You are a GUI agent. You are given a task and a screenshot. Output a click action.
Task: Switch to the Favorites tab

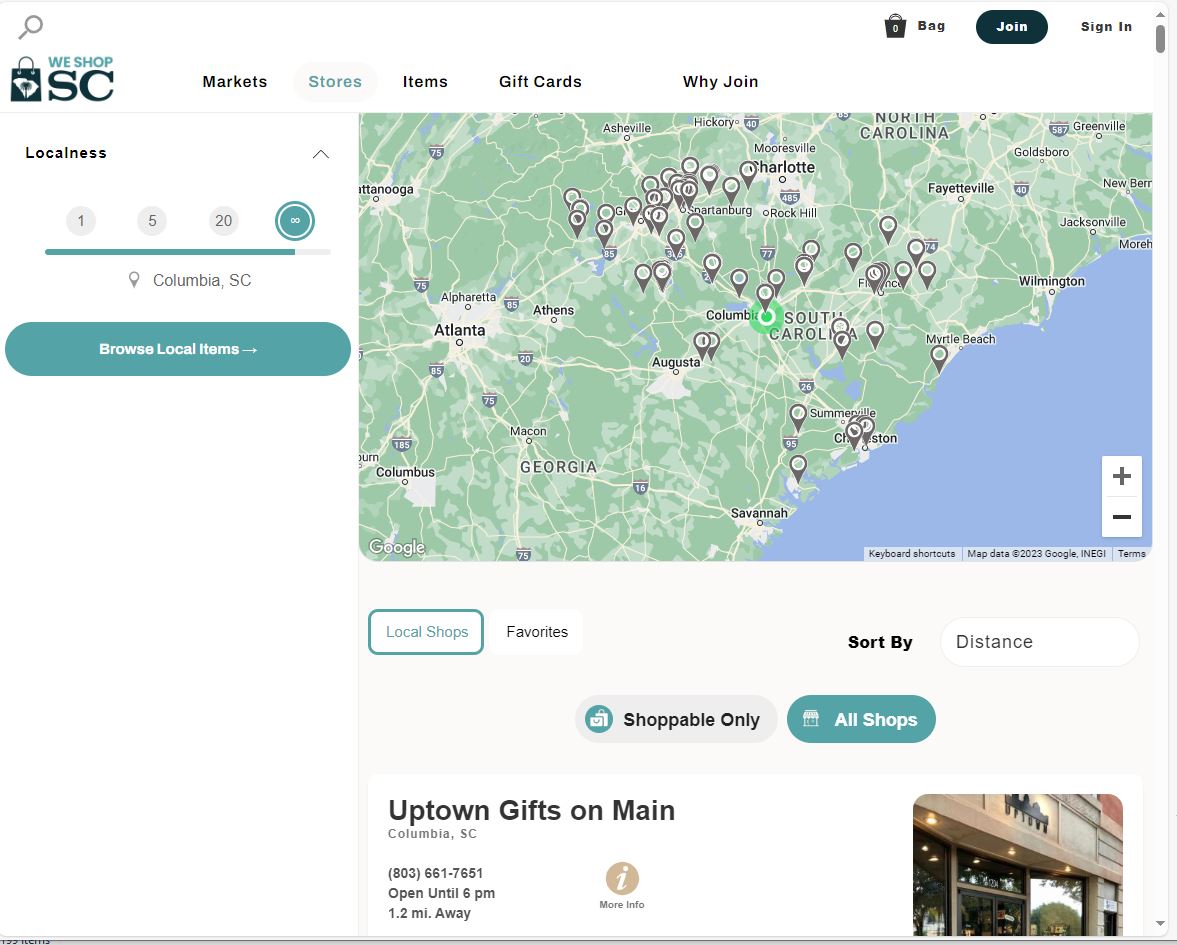[x=536, y=631]
